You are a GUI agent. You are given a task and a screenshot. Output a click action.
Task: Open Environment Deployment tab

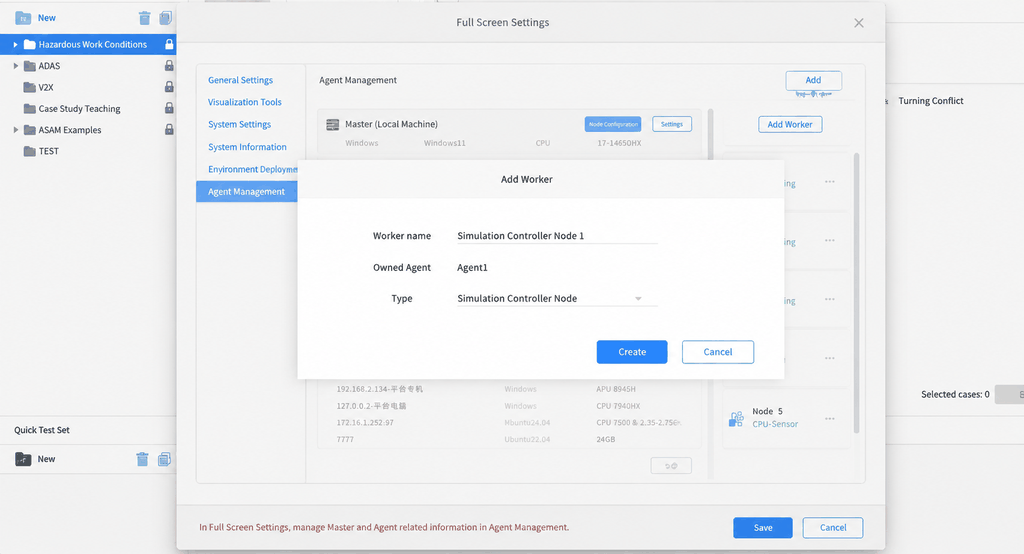tap(253, 169)
